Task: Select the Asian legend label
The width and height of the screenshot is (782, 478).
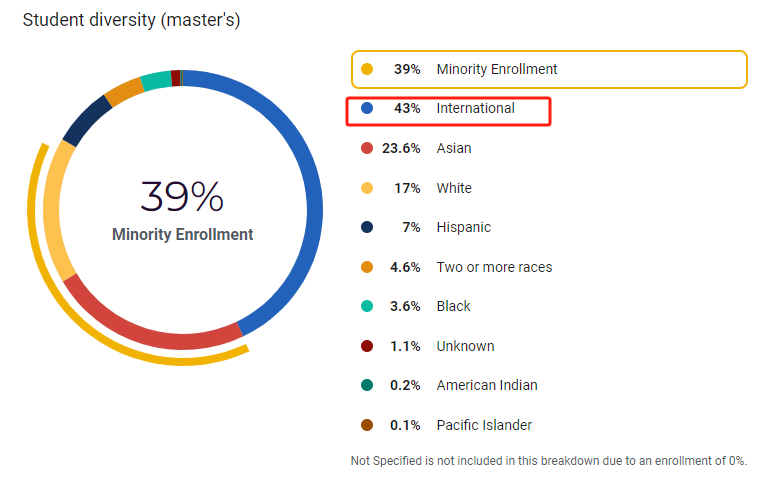Action: point(454,148)
